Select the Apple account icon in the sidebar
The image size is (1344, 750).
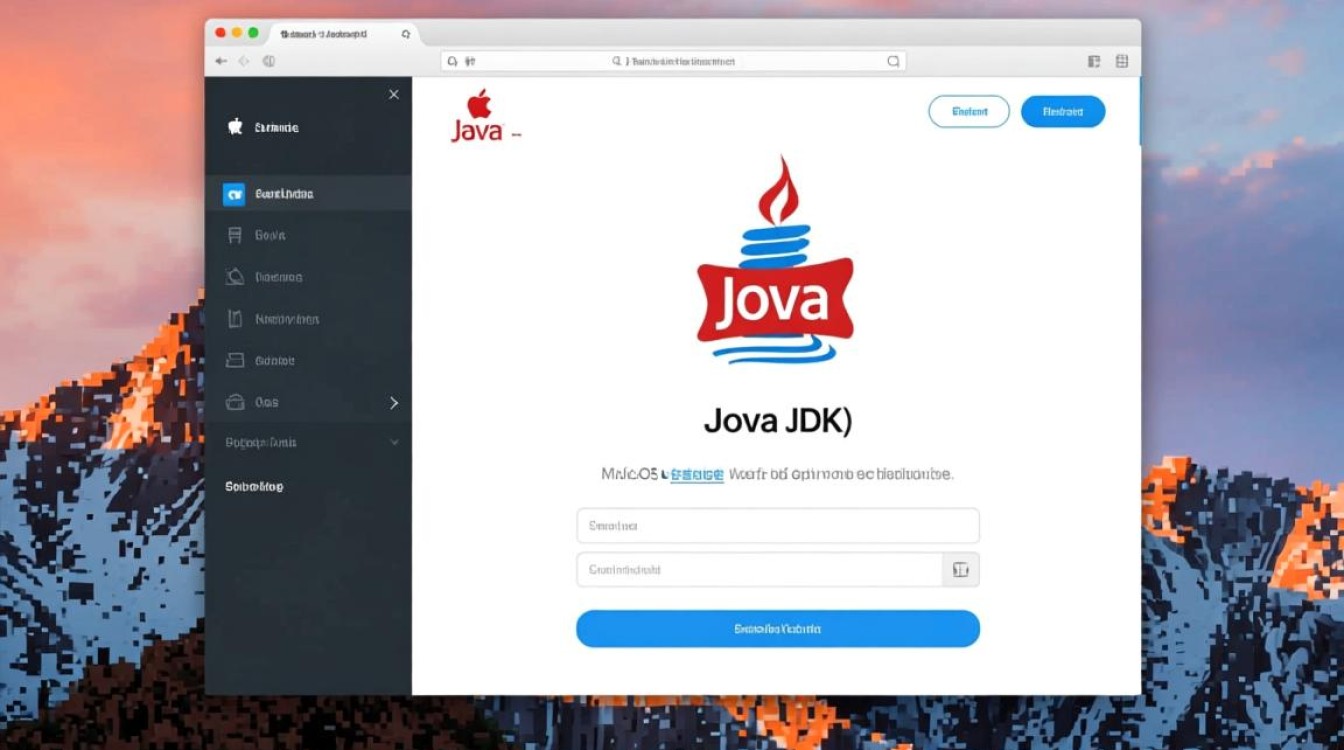pyautogui.click(x=233, y=127)
